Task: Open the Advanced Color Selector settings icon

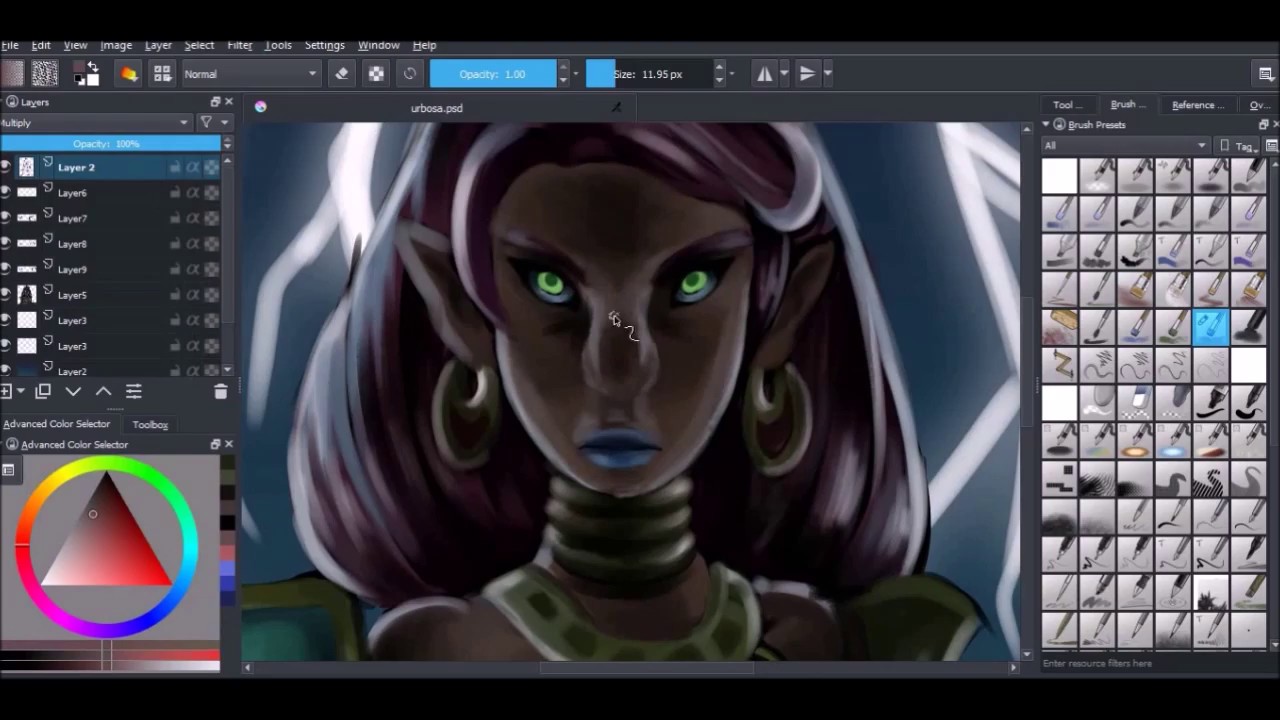Action: point(8,470)
